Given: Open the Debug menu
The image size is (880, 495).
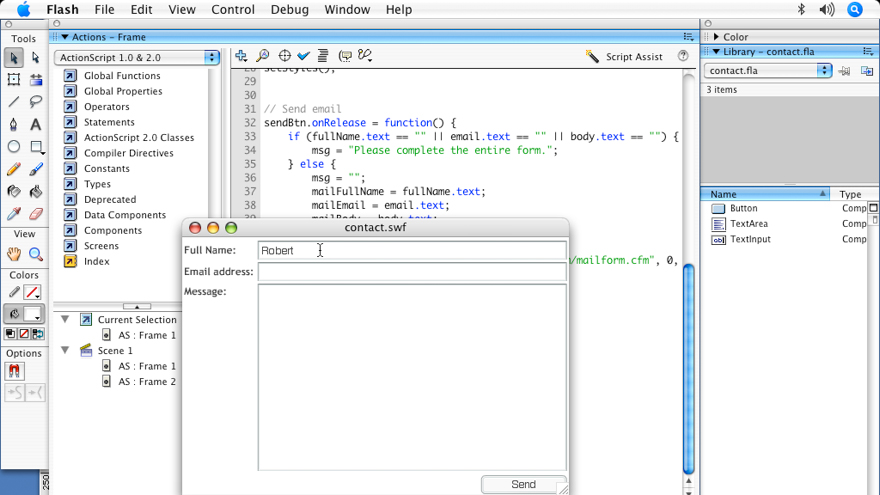Looking at the screenshot, I should click(290, 10).
